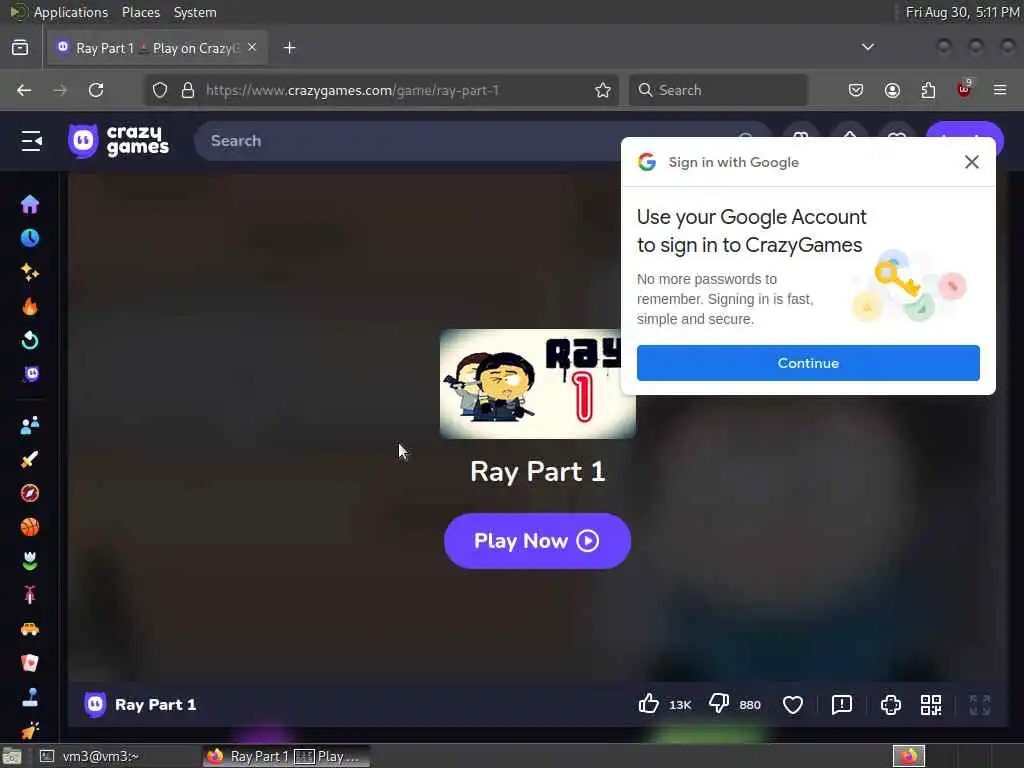This screenshot has height=768, width=1024.
Task: Click the Ray Part 1 game title text
Action: (x=537, y=472)
